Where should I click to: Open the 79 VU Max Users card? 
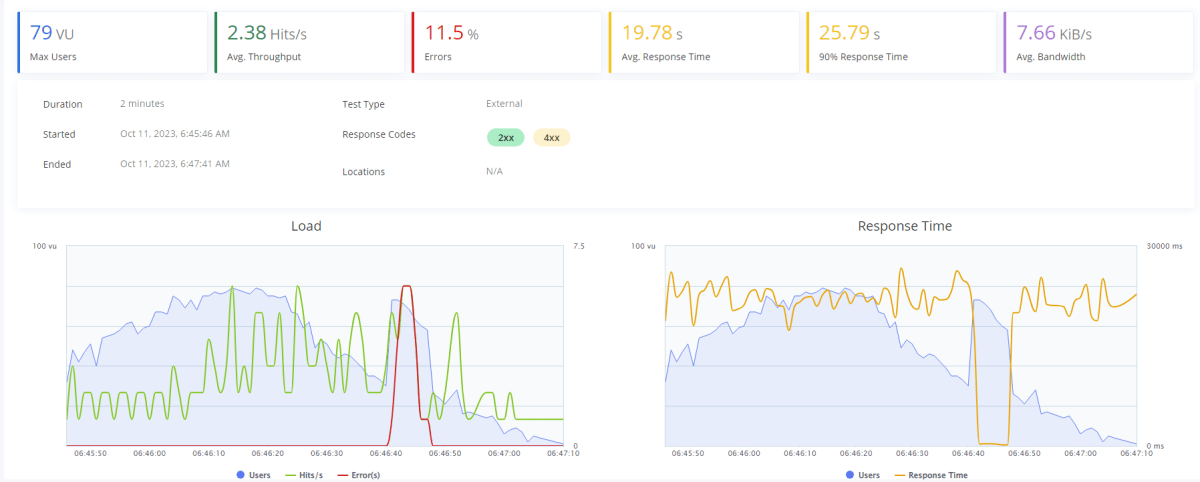pos(112,43)
